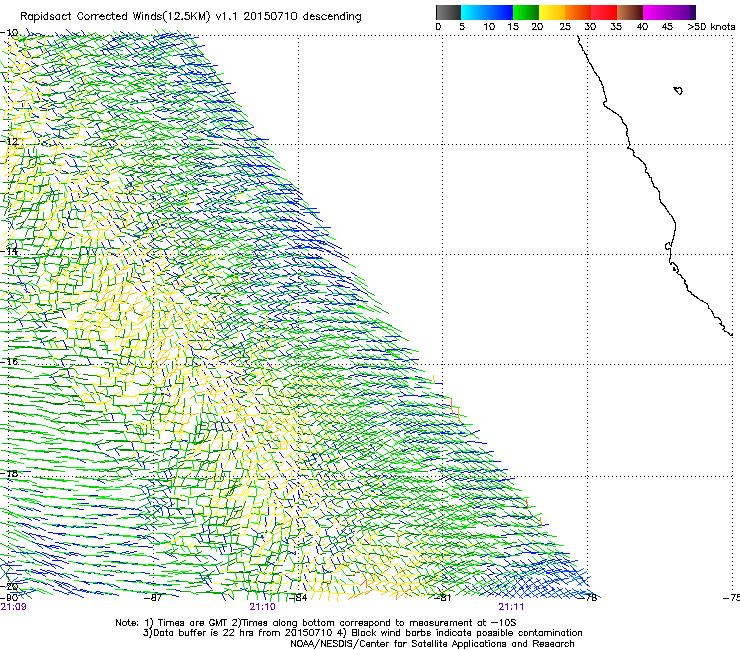Click the "0" legend scale label
The width and height of the screenshot is (740, 650).
(x=438, y=27)
